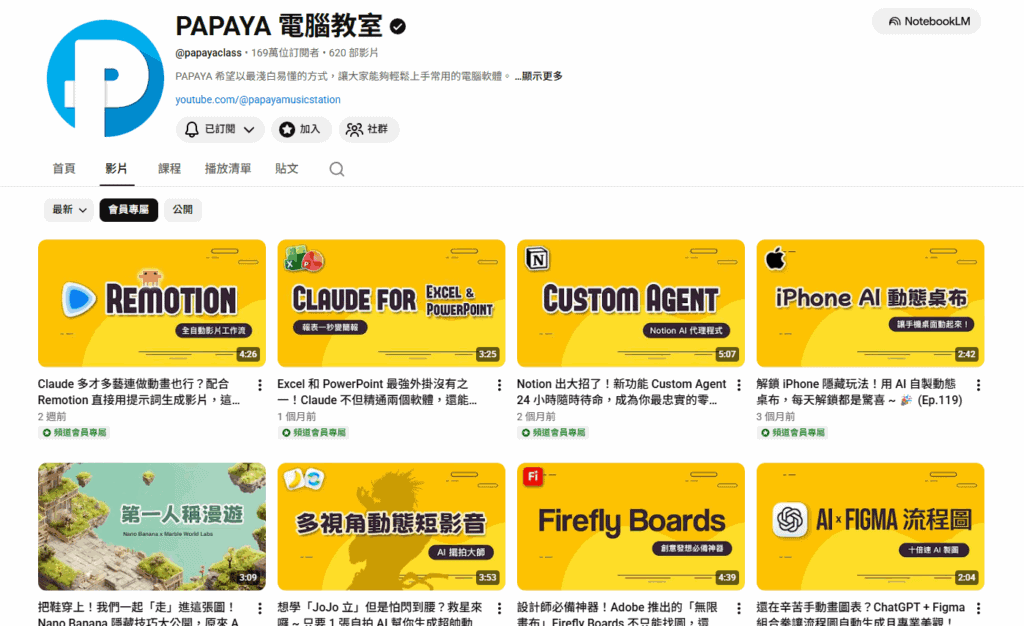Select the 公開 filter chip
The image size is (1024, 626).
(x=182, y=210)
